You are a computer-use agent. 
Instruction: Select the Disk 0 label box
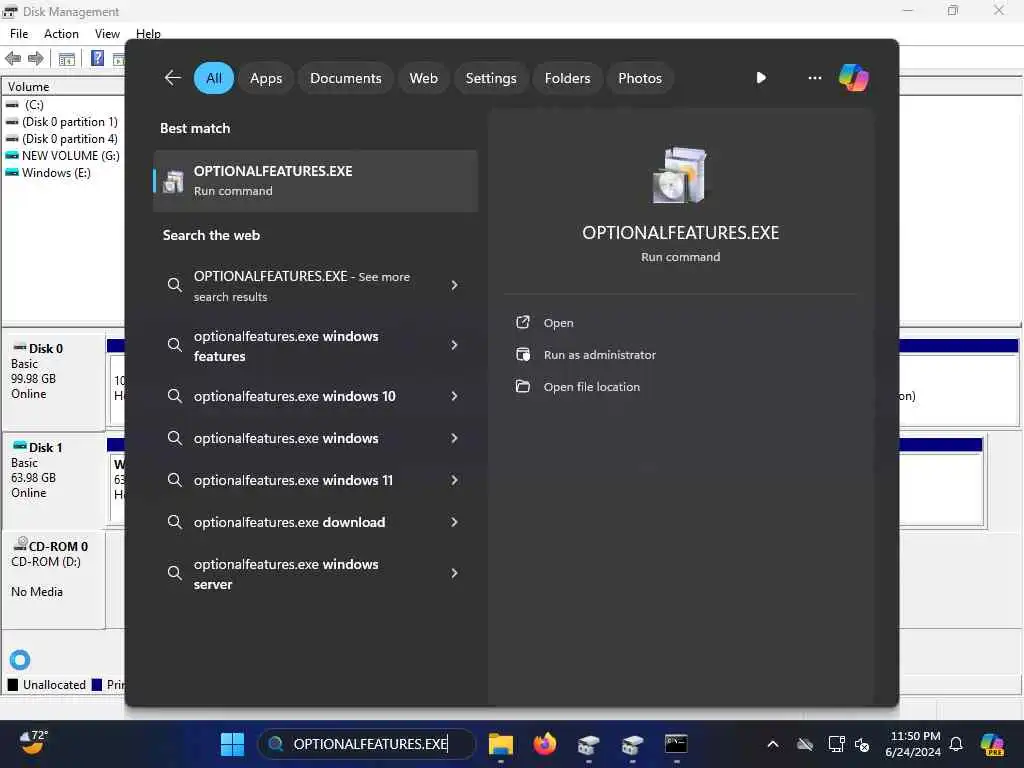[54, 382]
